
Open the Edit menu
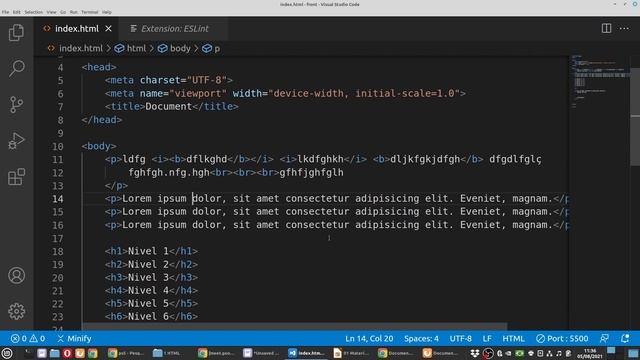tap(16, 12)
